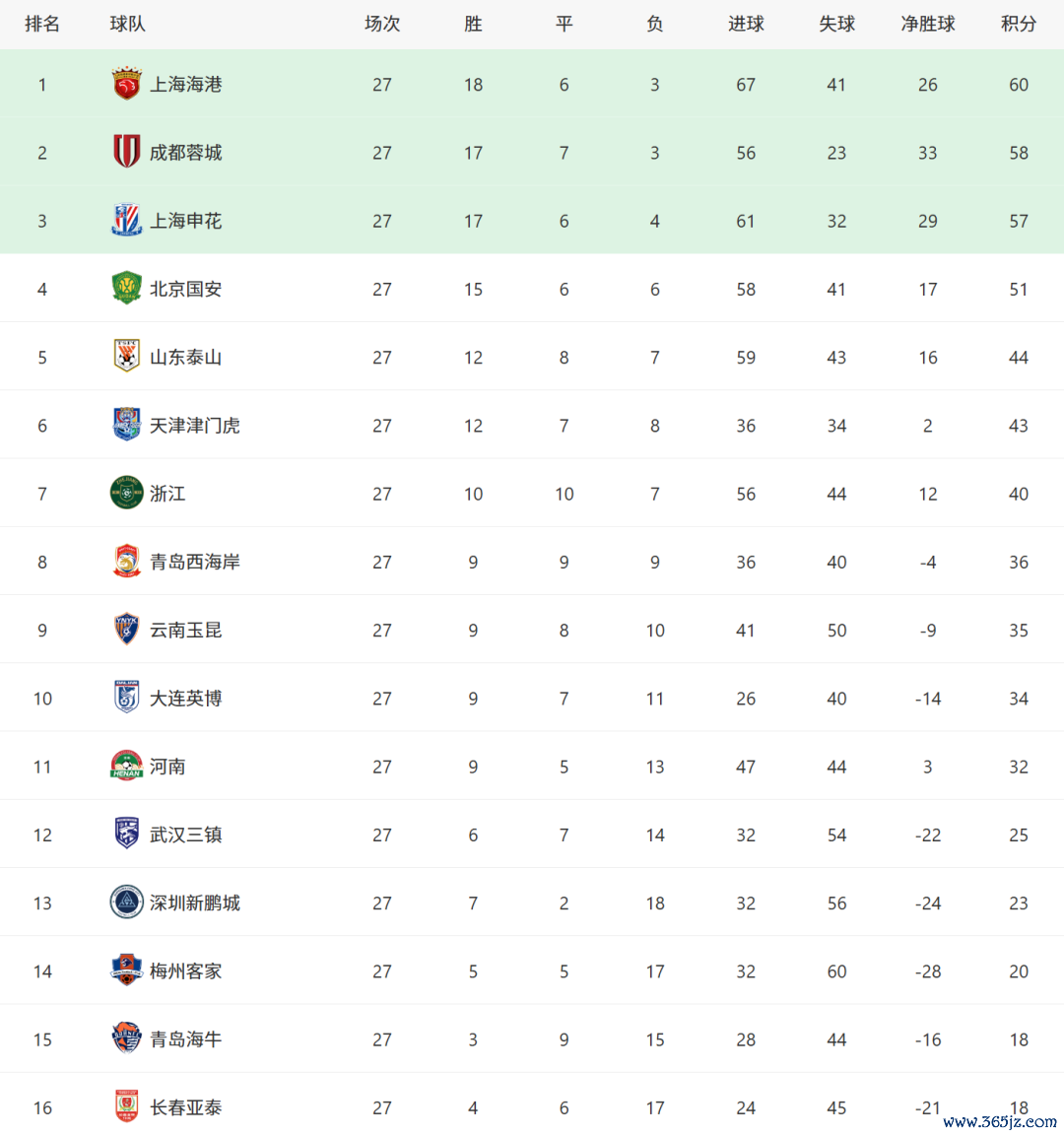Image resolution: width=1064 pixels, height=1137 pixels.
Task: Click the 排名 rank column header
Action: point(42,24)
